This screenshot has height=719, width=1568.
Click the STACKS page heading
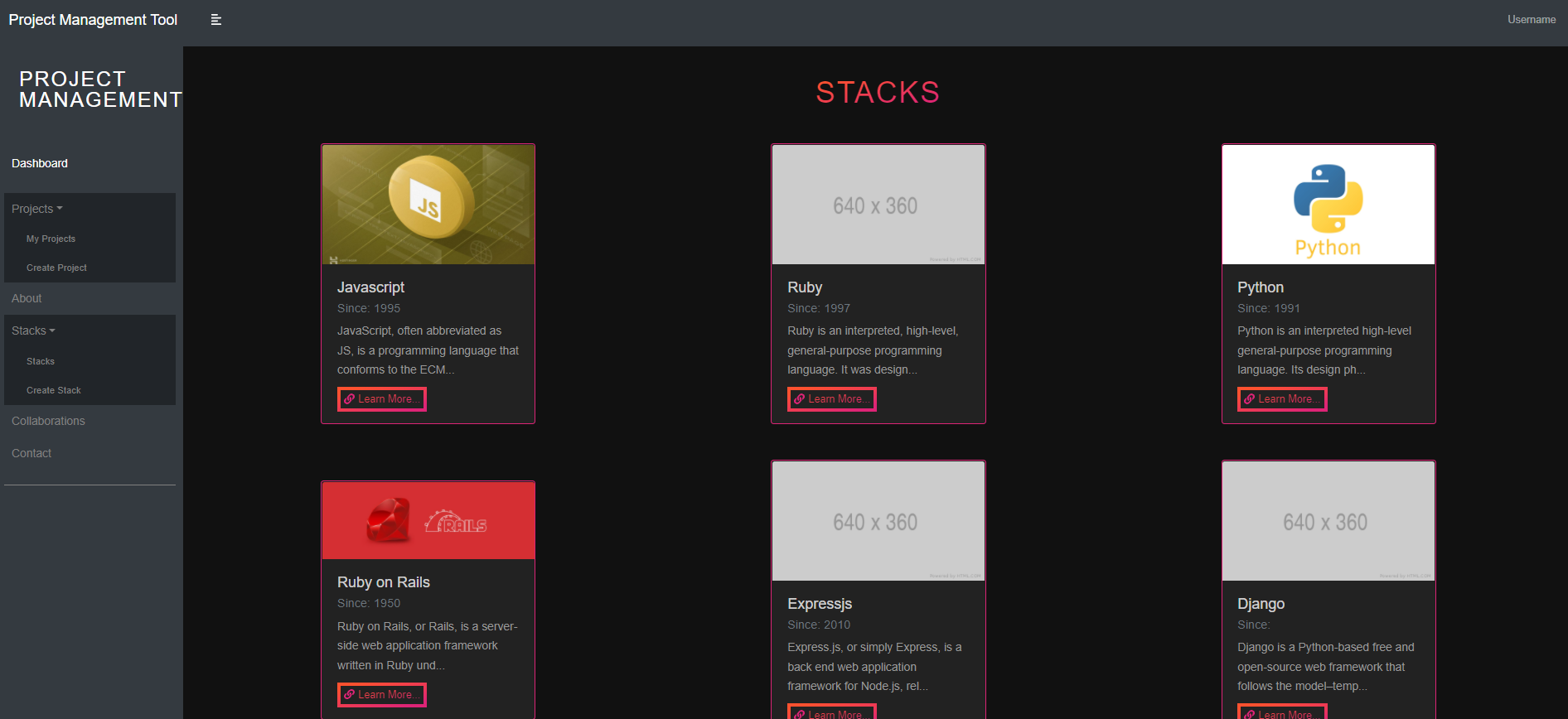878,92
